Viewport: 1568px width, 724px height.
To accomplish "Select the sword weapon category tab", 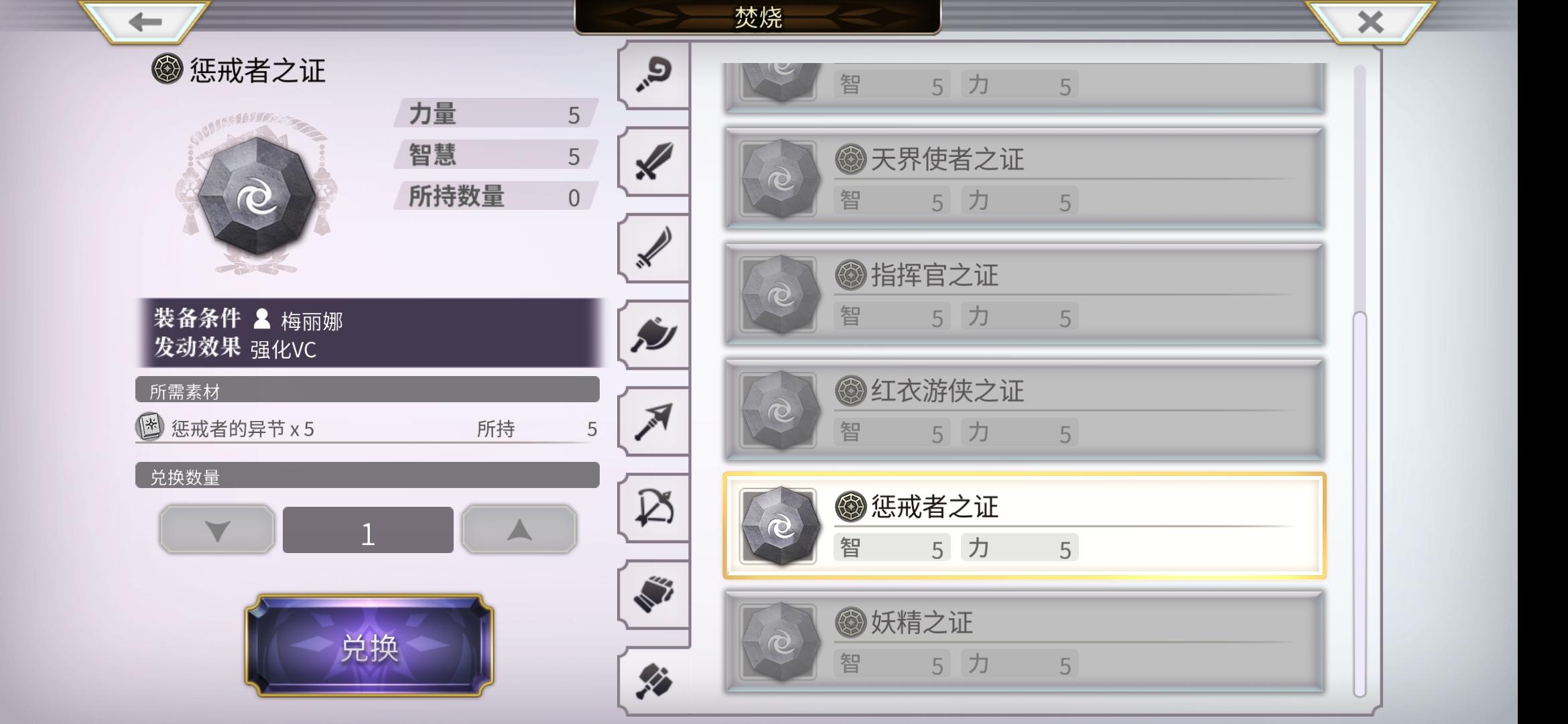I will (653, 162).
